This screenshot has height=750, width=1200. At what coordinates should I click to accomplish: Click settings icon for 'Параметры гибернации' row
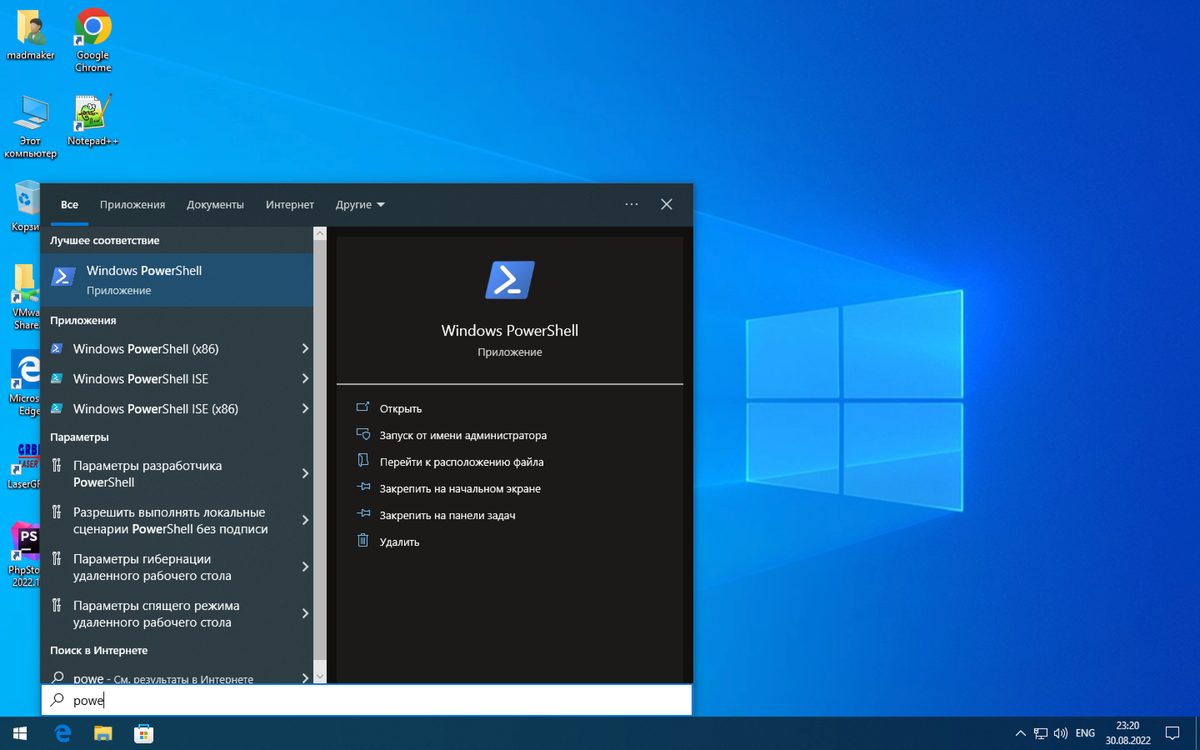pos(56,559)
